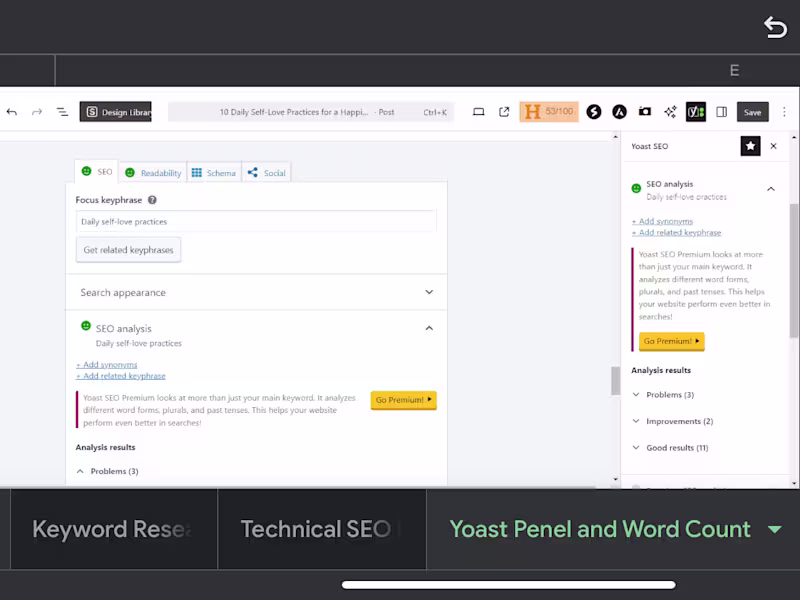Click the camera icon in toolbar
800x600 pixels.
coord(645,111)
